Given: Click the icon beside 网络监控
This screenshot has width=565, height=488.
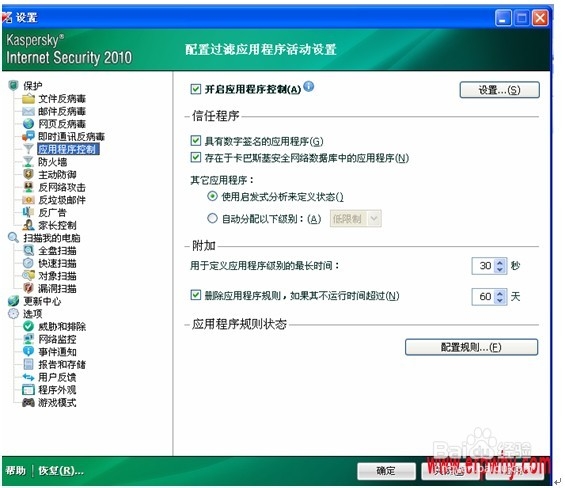Looking at the screenshot, I should point(28,339).
